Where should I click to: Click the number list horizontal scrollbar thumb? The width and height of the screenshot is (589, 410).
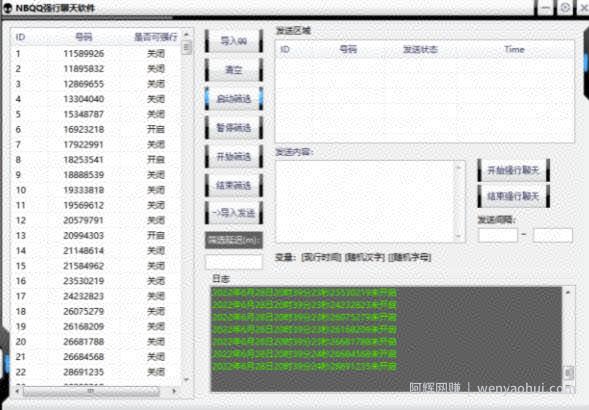coord(91,391)
